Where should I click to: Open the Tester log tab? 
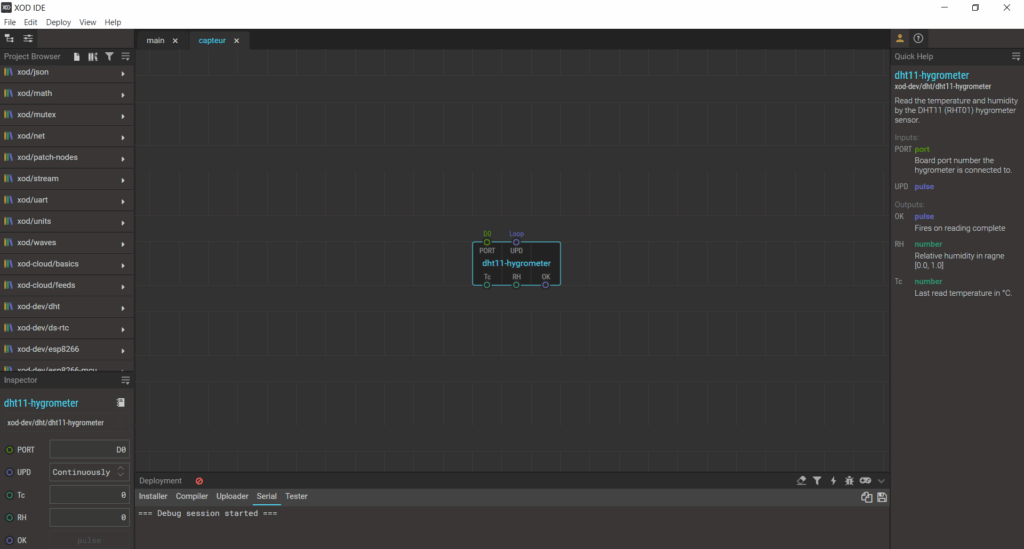coord(296,496)
